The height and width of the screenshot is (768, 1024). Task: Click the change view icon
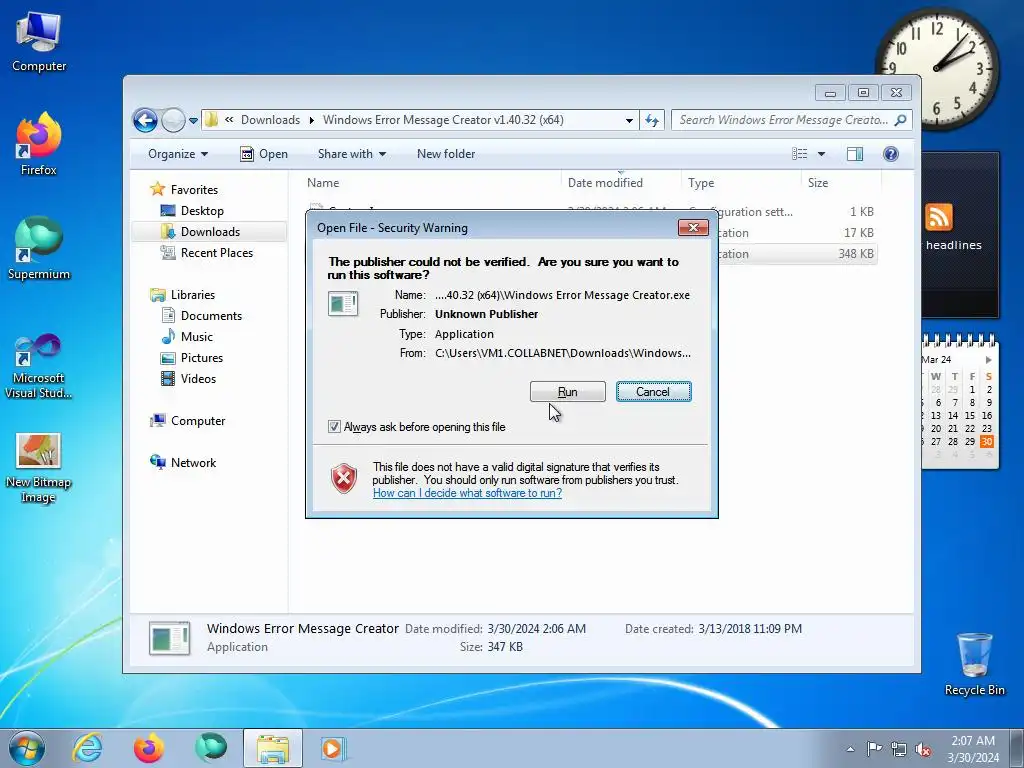pyautogui.click(x=799, y=154)
